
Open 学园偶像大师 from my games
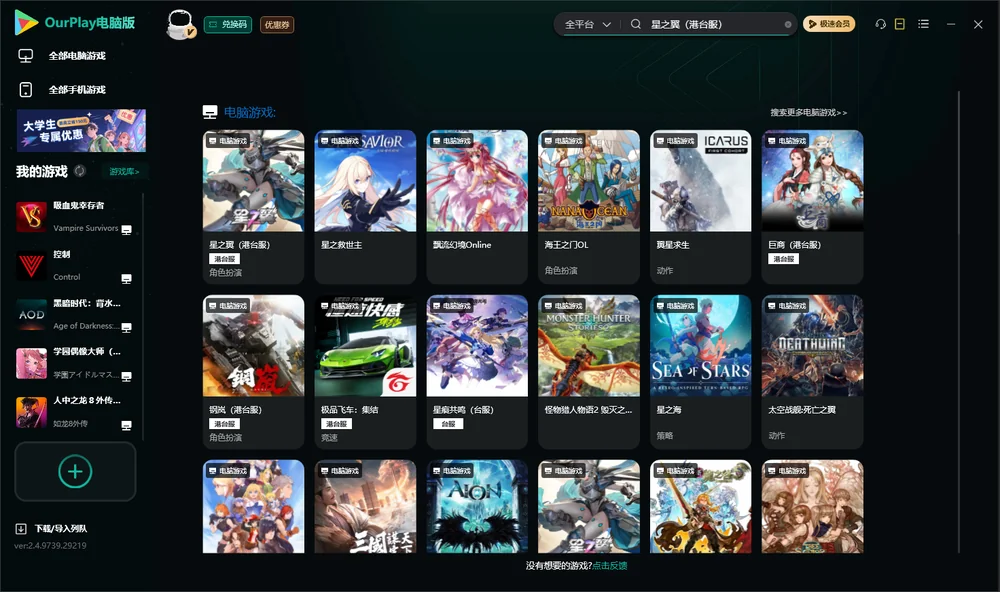click(x=75, y=363)
